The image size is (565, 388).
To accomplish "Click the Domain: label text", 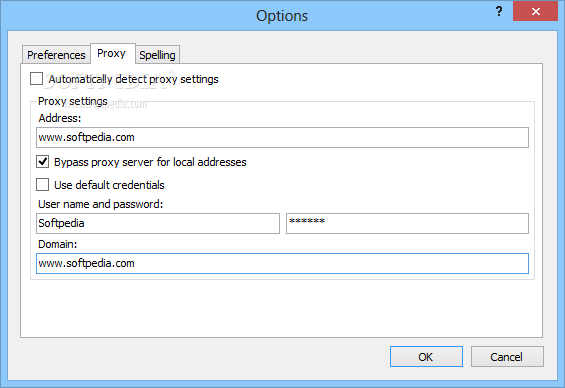I will pos(58,244).
